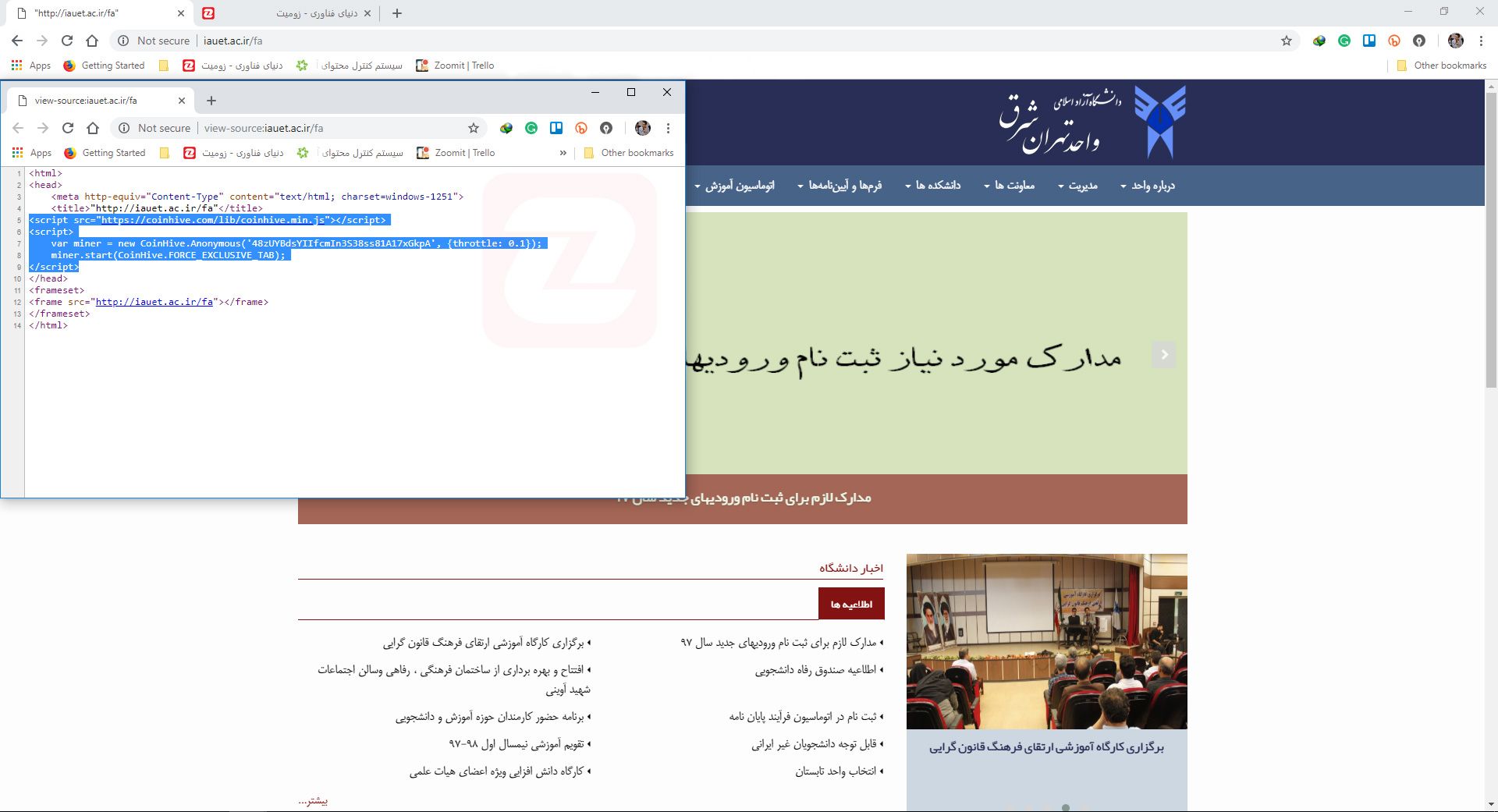Bookmark iauet.ac.ir with star in main window
This screenshot has height=812, width=1498.
pyautogui.click(x=1287, y=41)
